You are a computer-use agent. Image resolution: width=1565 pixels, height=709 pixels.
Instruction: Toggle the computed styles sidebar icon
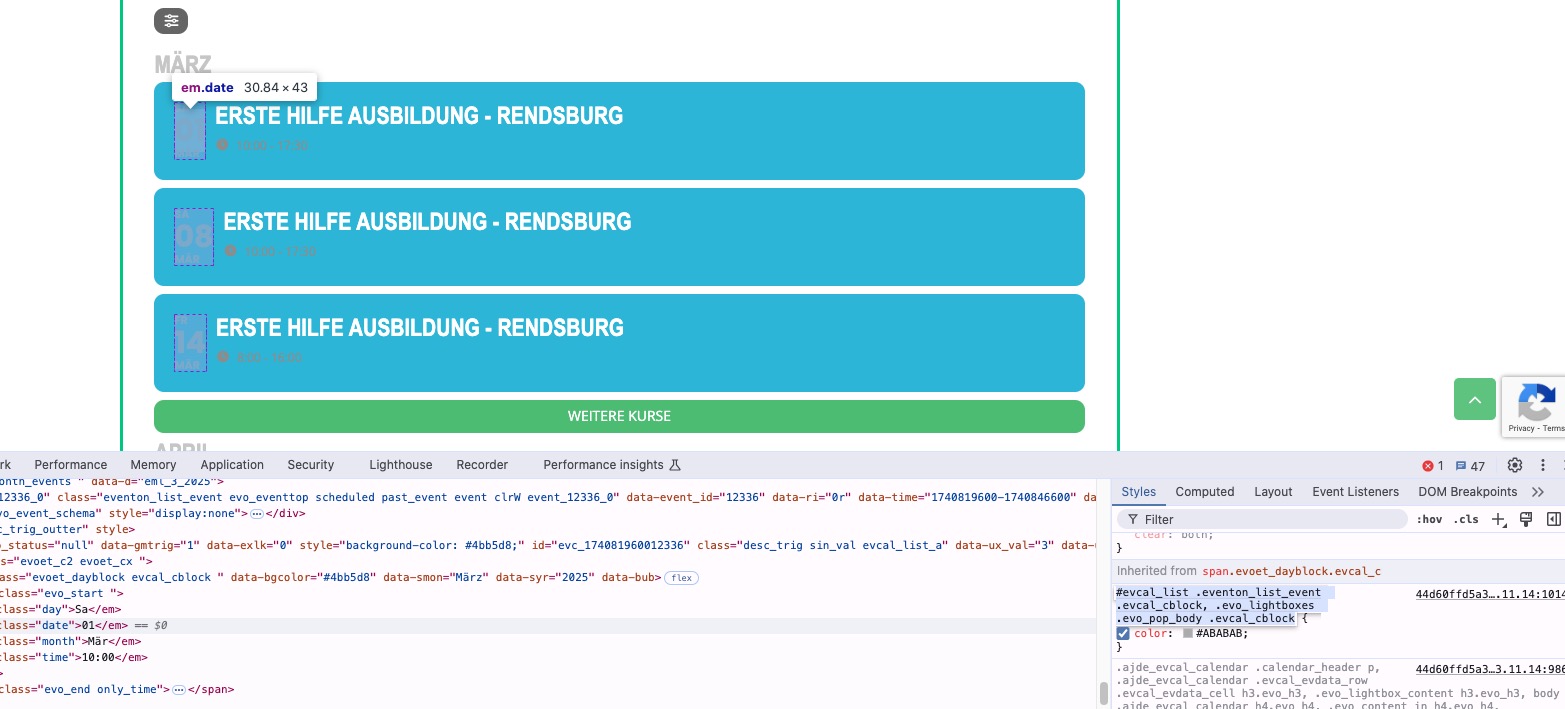pos(1553,519)
